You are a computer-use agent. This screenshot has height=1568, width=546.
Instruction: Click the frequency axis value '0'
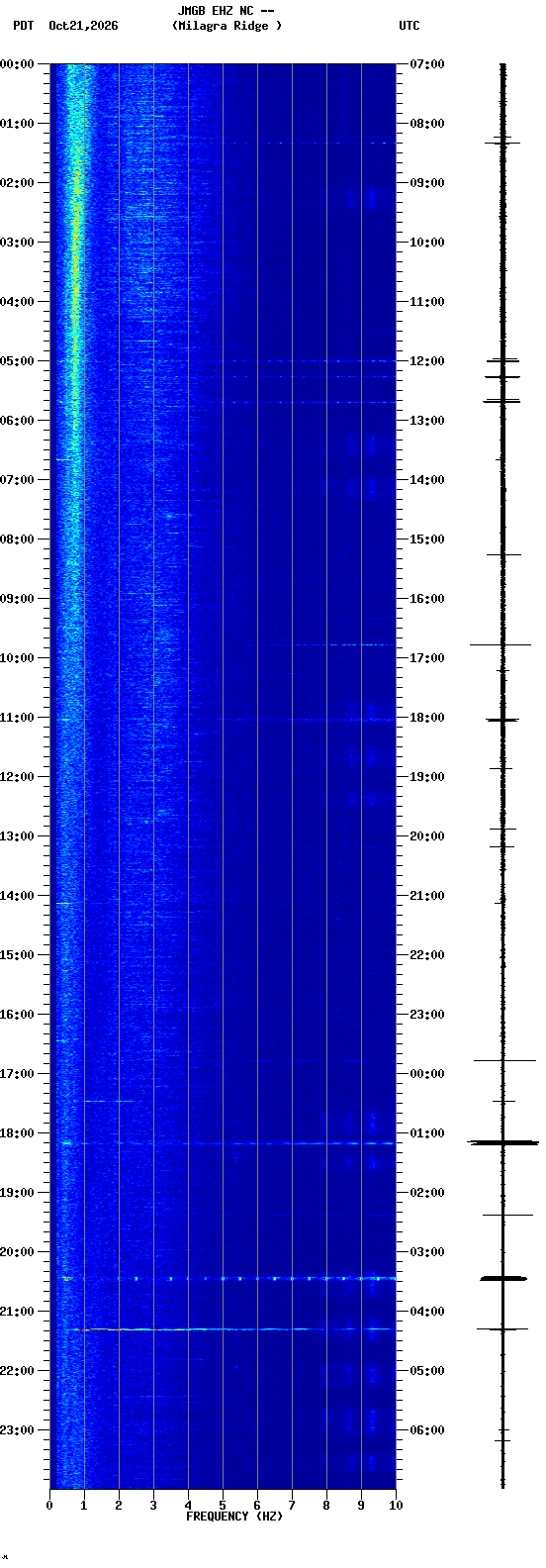49,1506
